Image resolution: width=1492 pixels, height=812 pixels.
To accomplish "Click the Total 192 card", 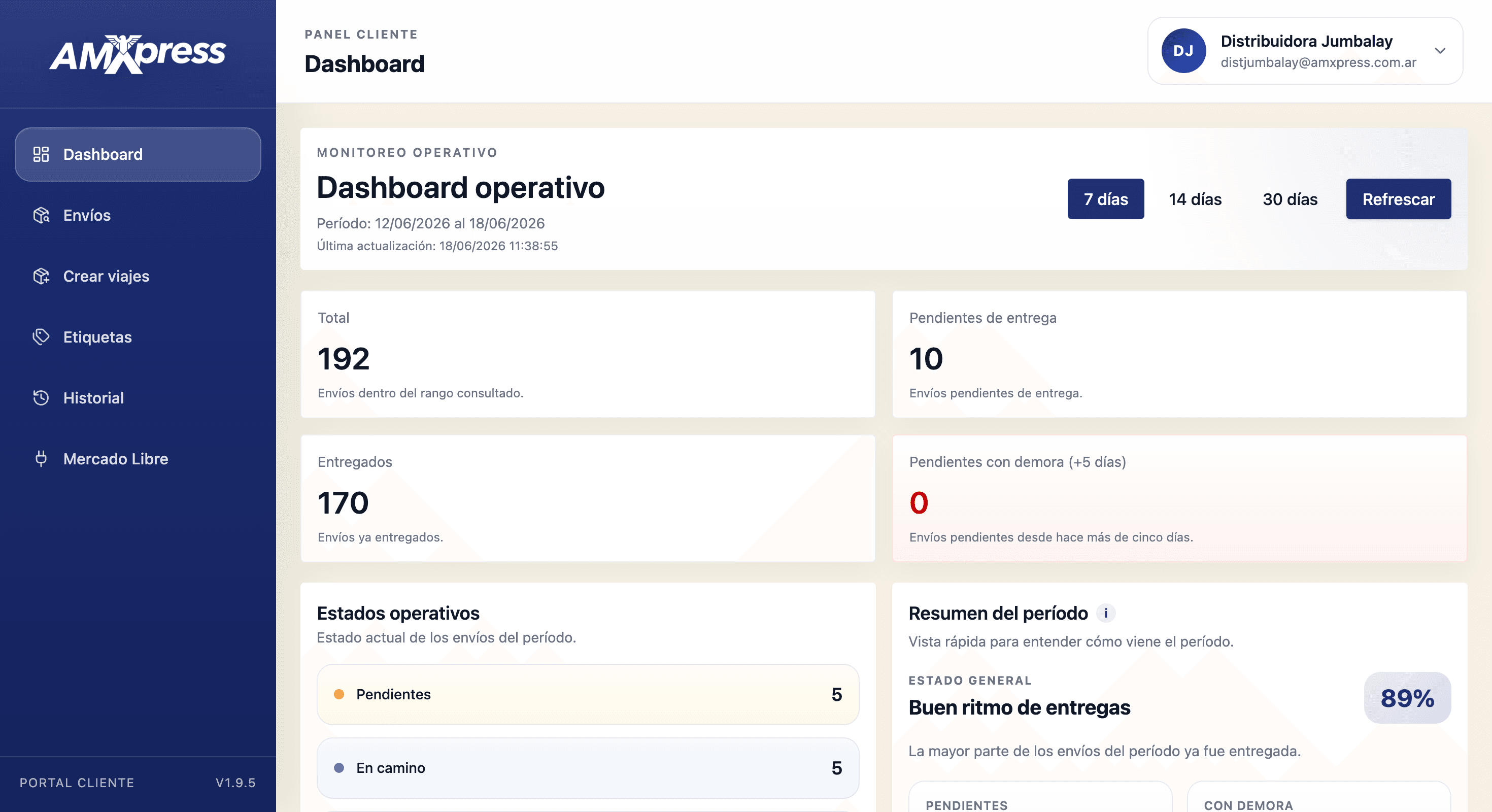I will pyautogui.click(x=588, y=354).
